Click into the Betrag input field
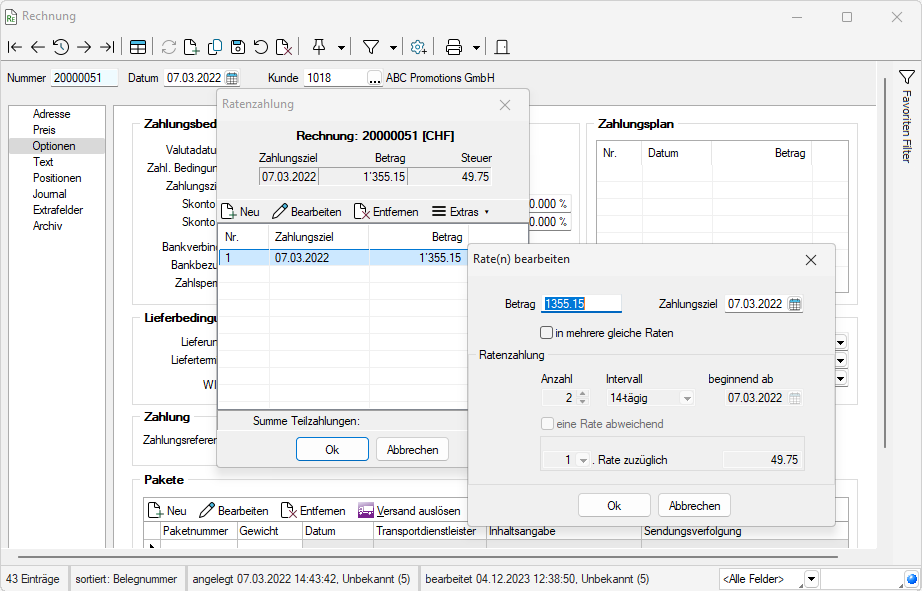922x591 pixels. point(582,304)
